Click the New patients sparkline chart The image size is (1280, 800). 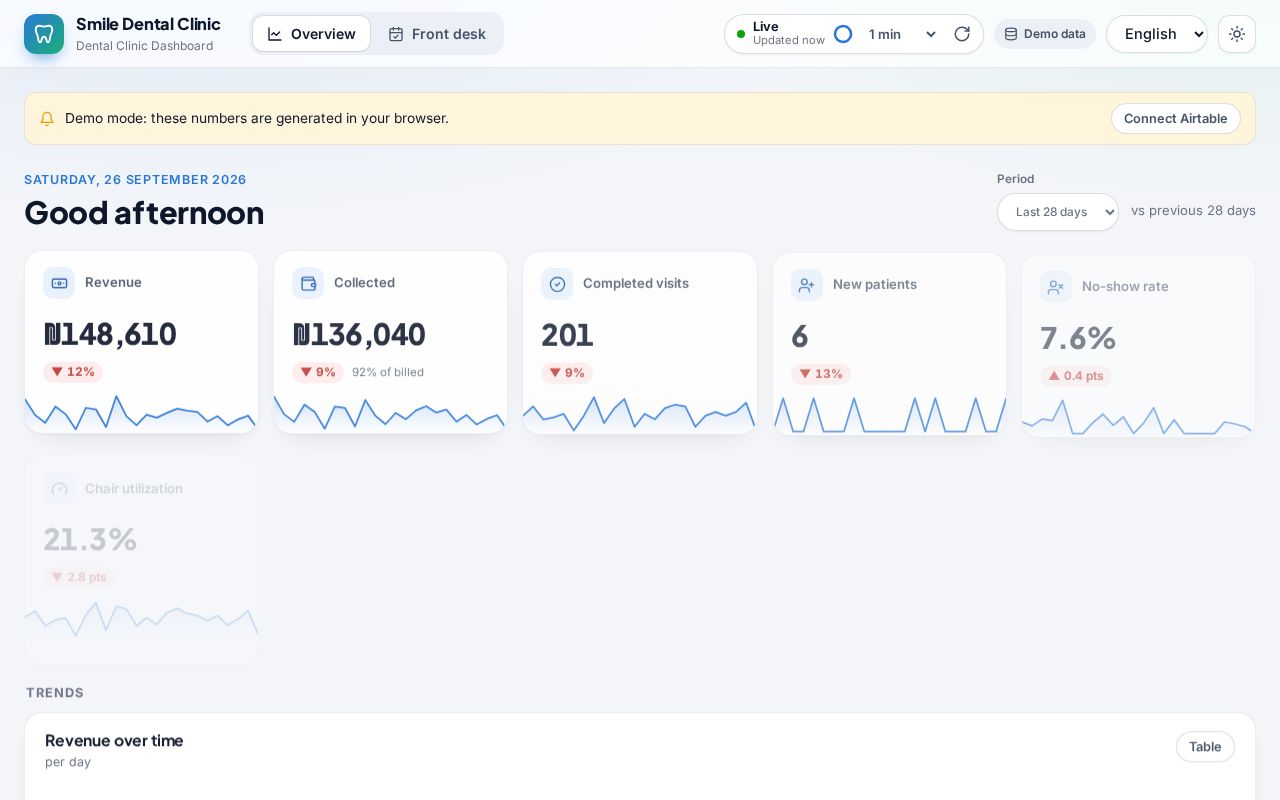tap(890, 415)
